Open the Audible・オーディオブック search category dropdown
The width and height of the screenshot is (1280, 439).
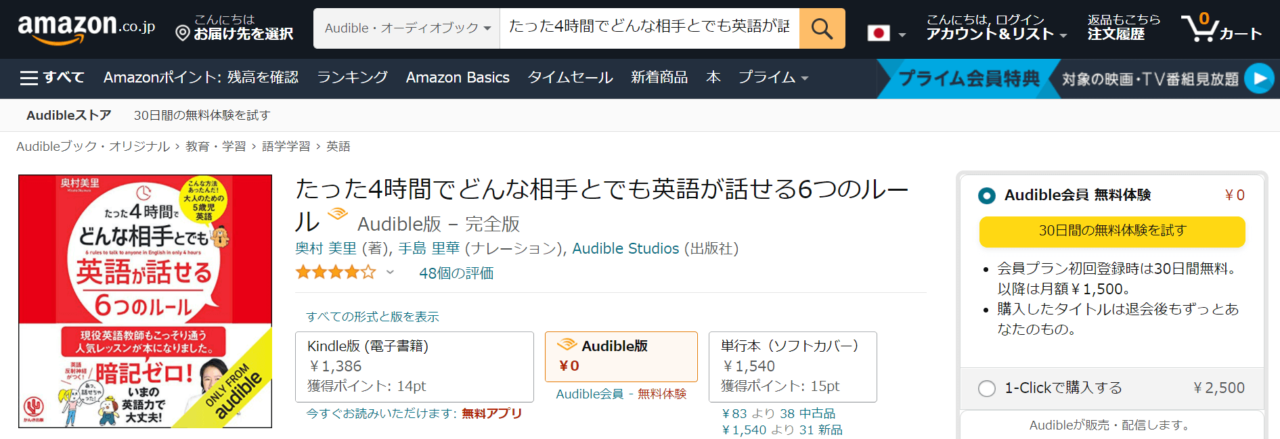[407, 29]
